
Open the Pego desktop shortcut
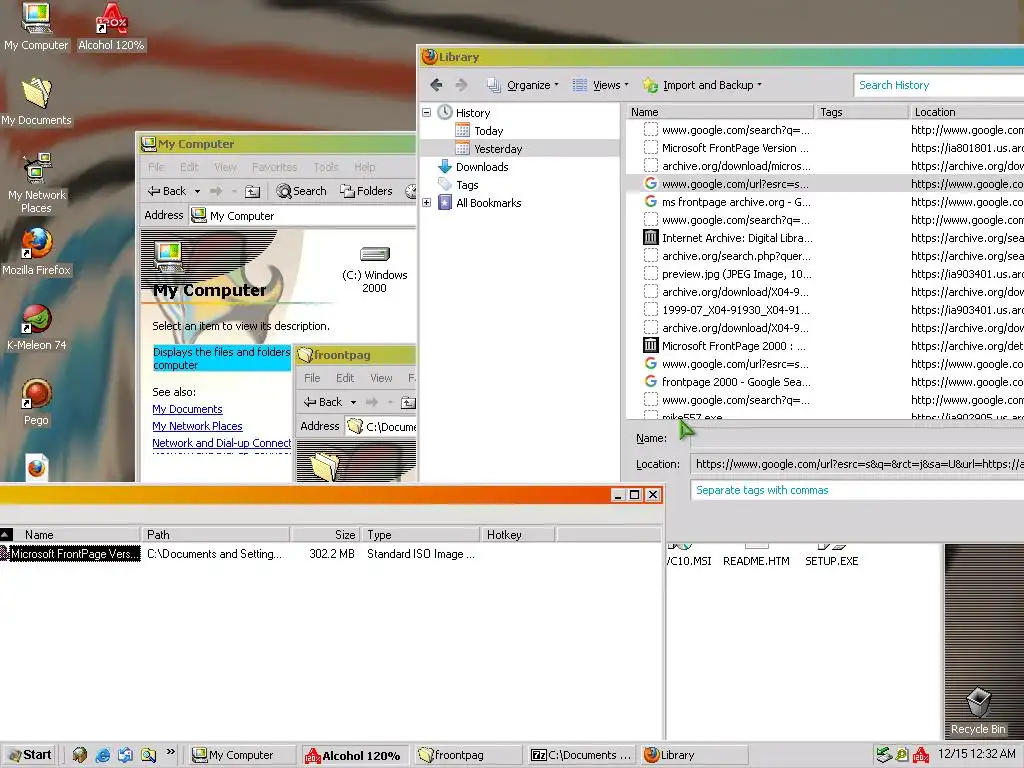pyautogui.click(x=36, y=402)
